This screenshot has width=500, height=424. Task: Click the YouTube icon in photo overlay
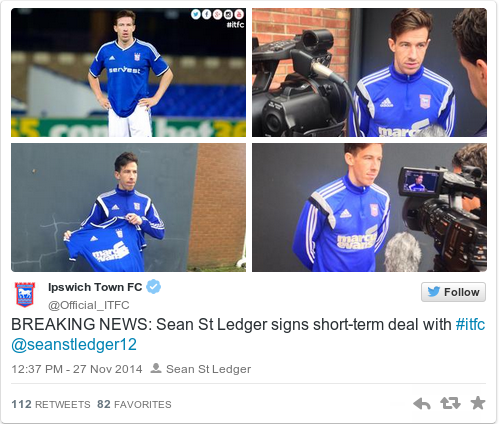point(239,14)
